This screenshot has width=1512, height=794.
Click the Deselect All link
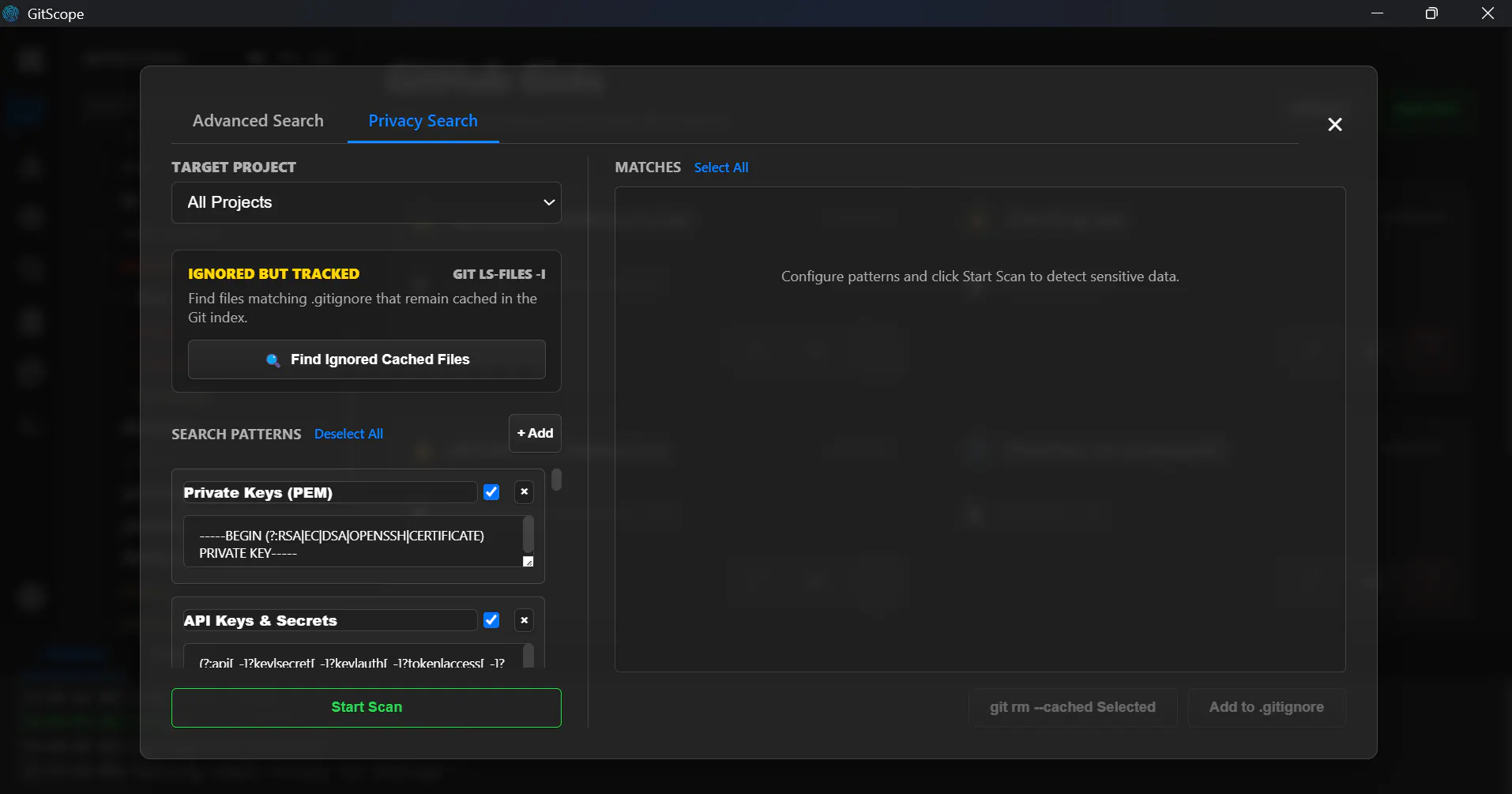coord(348,434)
